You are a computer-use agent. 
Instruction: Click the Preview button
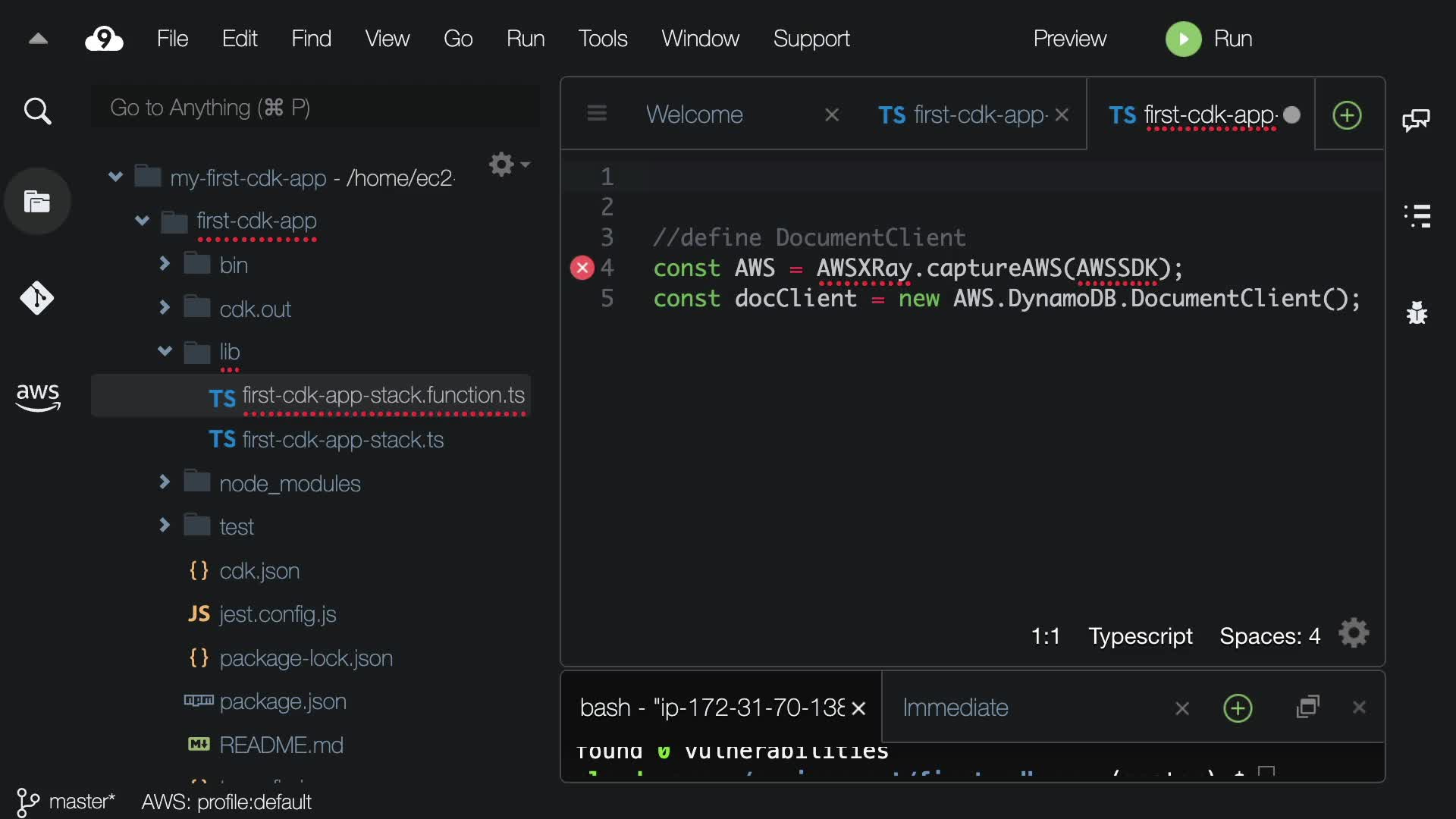coord(1069,39)
